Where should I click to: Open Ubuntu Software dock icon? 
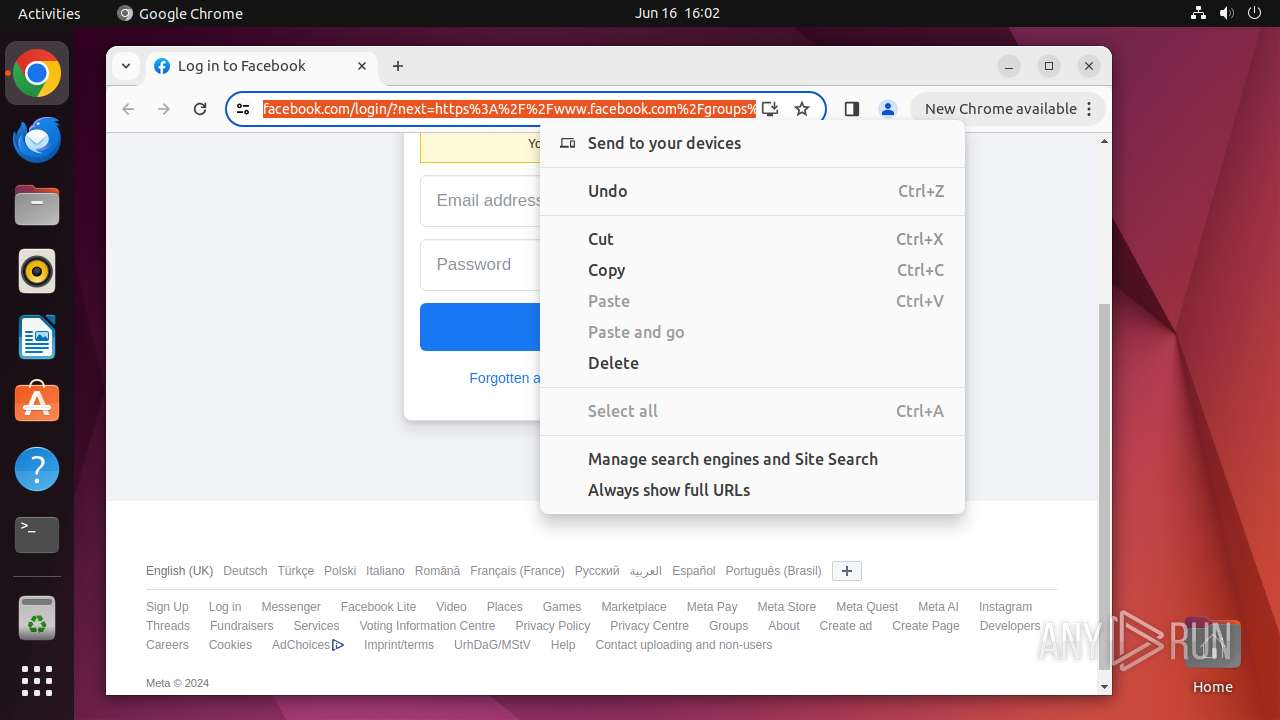click(x=37, y=403)
